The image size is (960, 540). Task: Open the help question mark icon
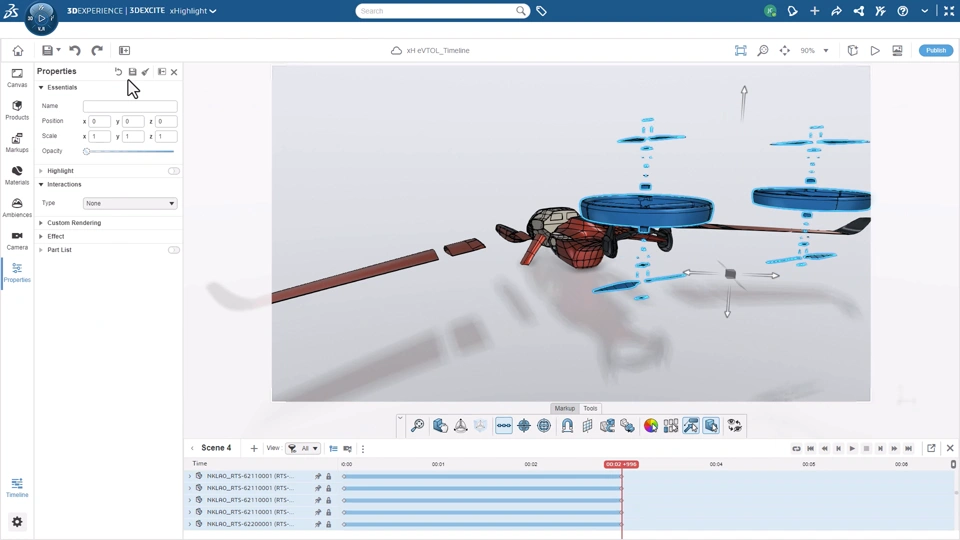pos(902,11)
